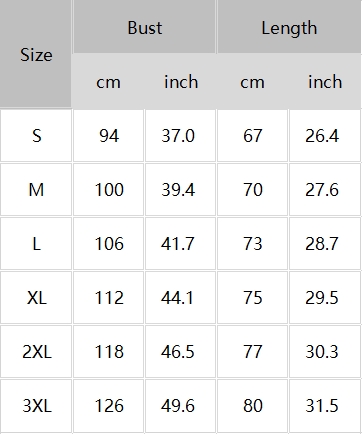Click the 44.1 bust inch cell
362x434 pixels.
pyautogui.click(x=180, y=298)
